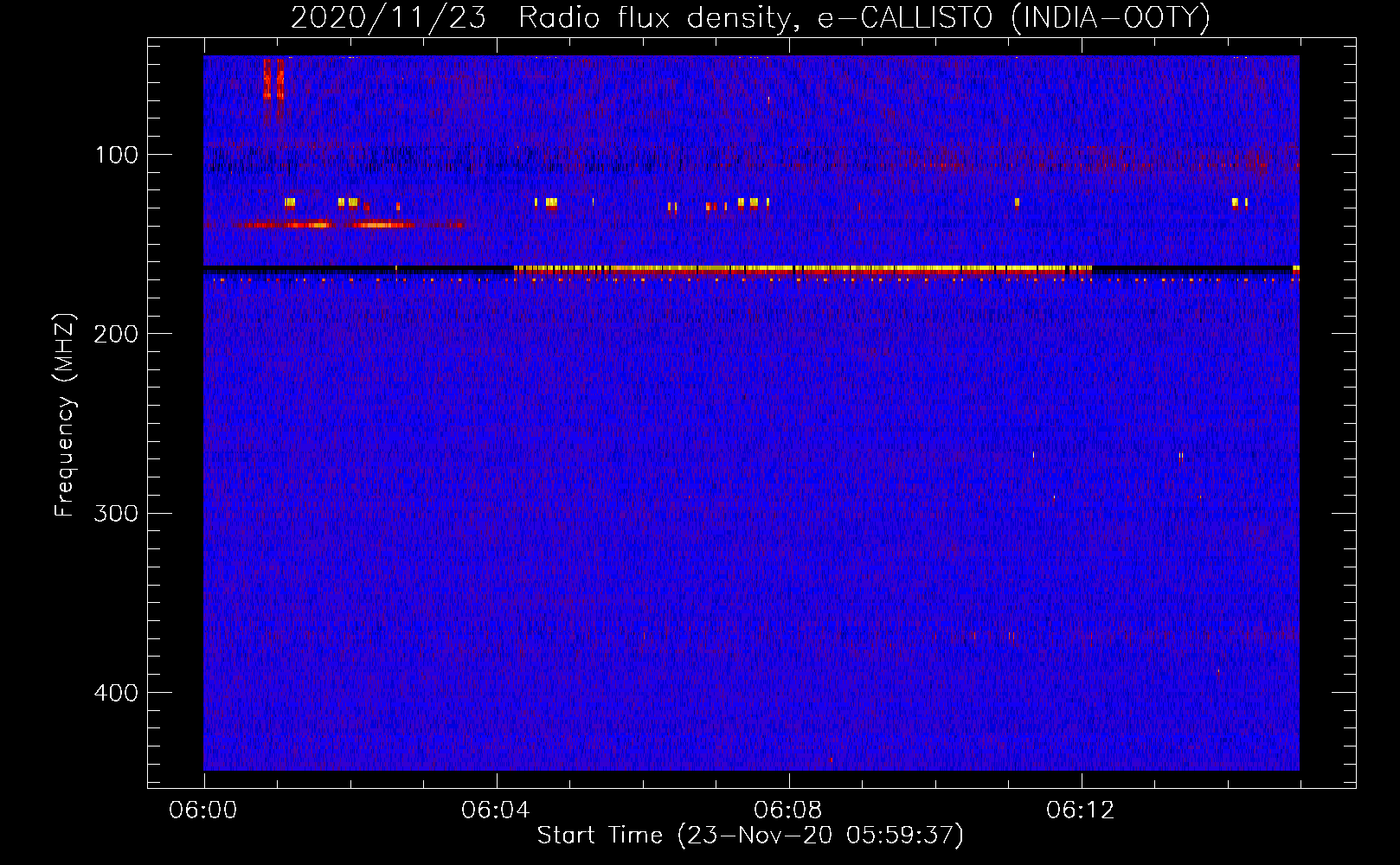Click the 300 frequency tick label
1400x865 pixels.
click(x=116, y=513)
